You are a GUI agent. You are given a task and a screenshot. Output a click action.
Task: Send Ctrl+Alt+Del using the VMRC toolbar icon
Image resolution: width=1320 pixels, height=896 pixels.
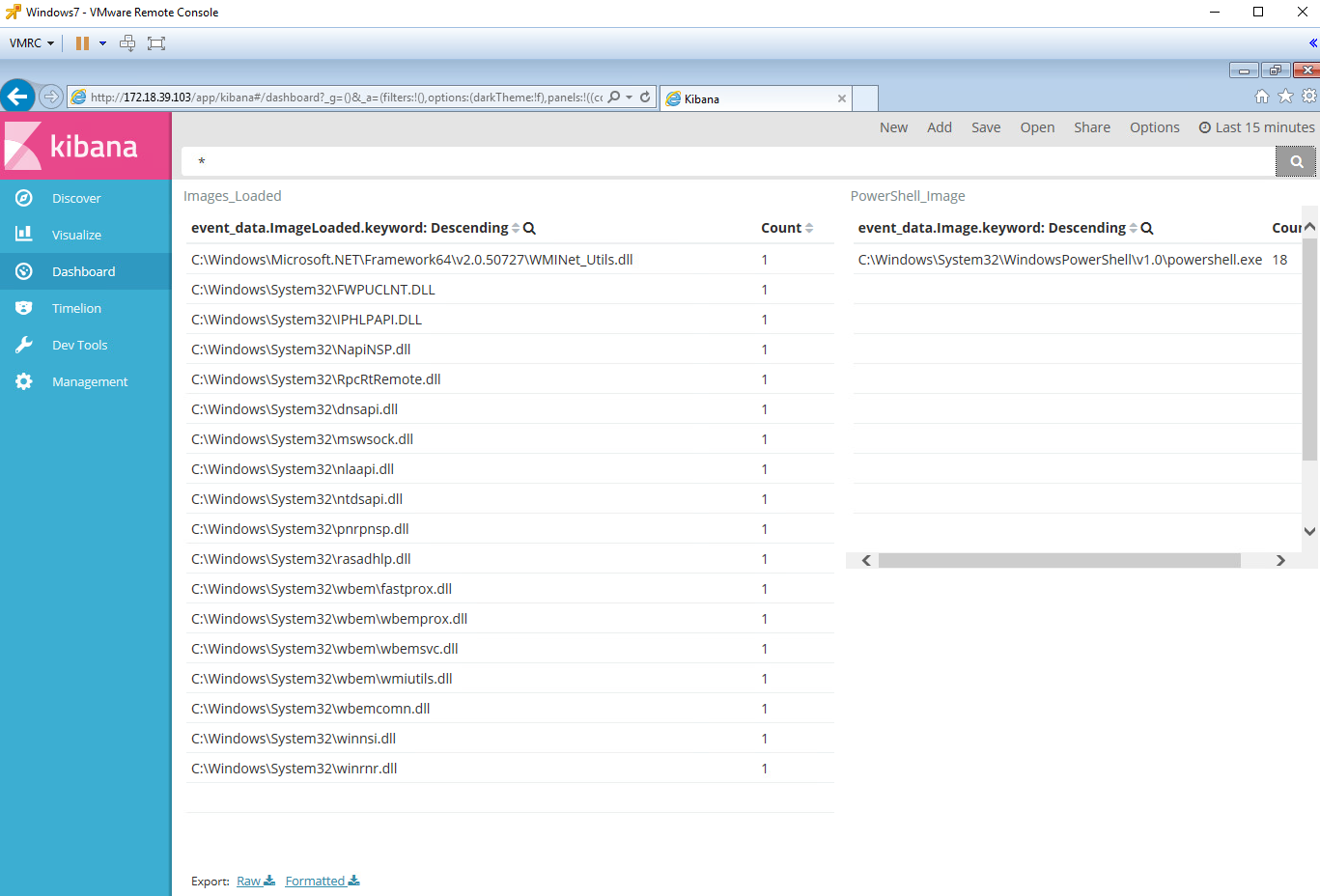pyautogui.click(x=127, y=43)
